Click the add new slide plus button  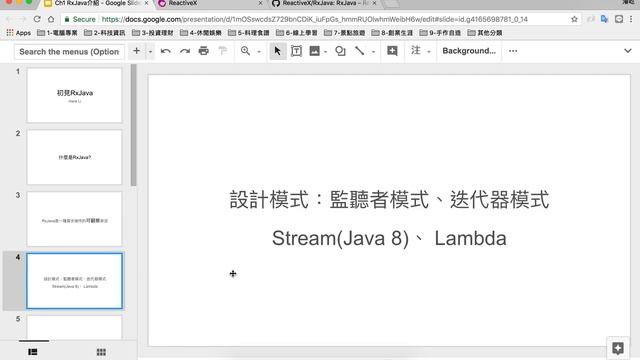(x=136, y=51)
